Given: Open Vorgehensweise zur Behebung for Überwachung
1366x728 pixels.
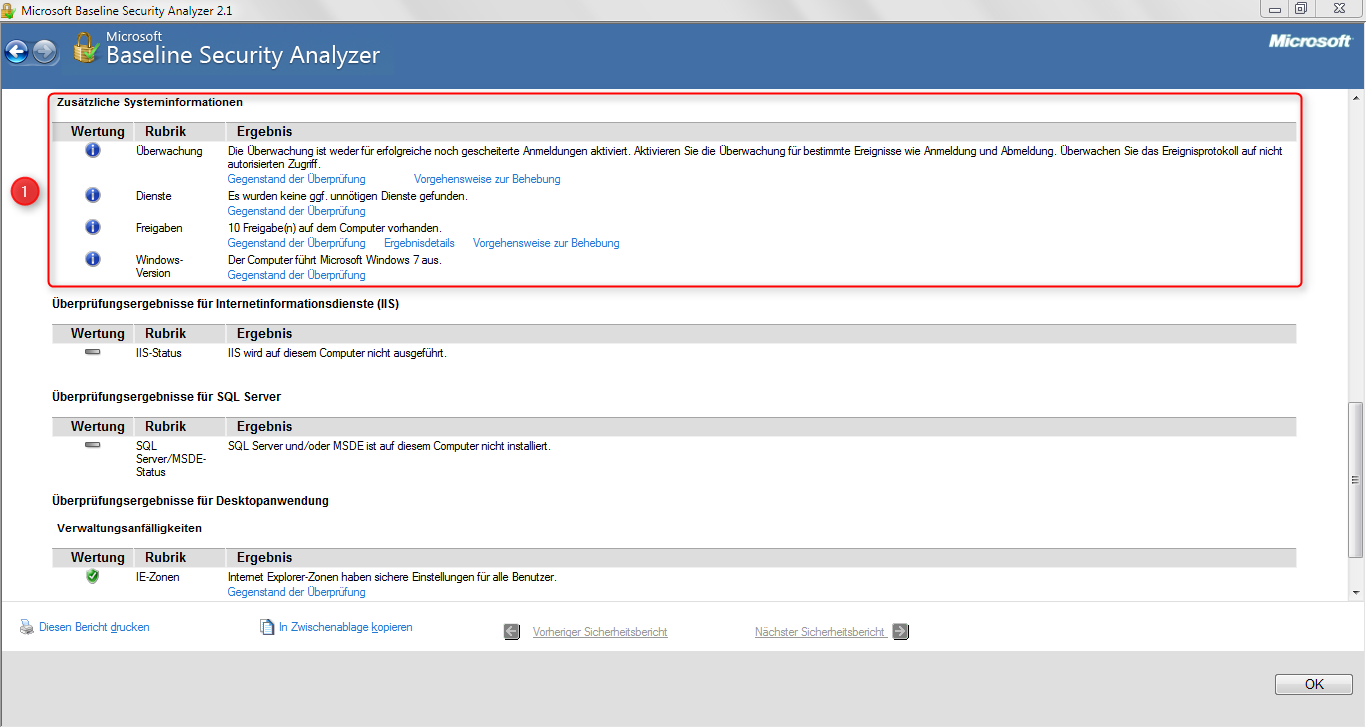Looking at the screenshot, I should coord(487,178).
